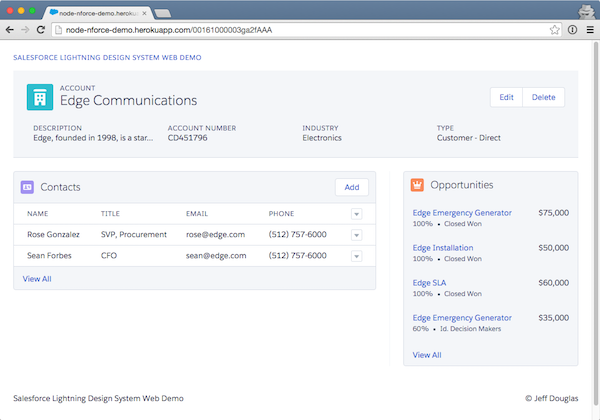Viewport: 600px width, 420px height.
Task: Click the Delete account button
Action: (543, 97)
